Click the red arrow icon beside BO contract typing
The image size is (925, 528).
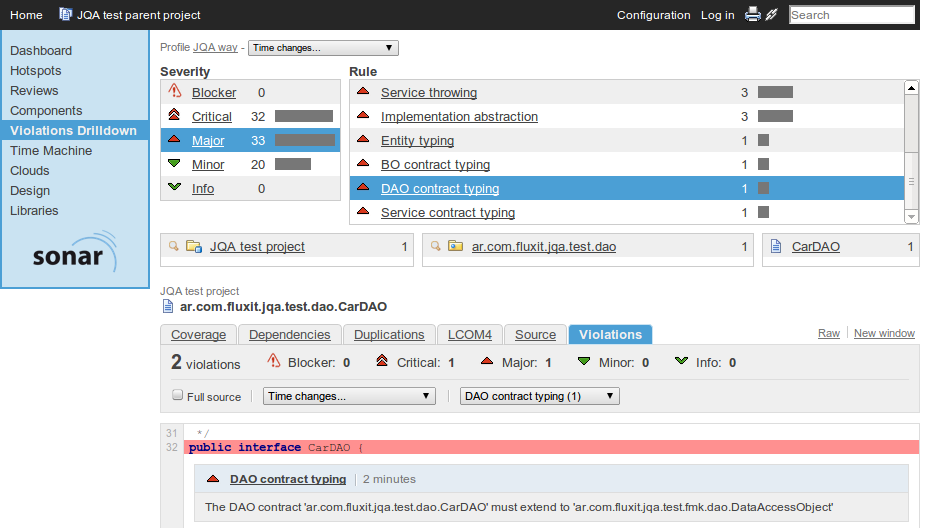(363, 162)
